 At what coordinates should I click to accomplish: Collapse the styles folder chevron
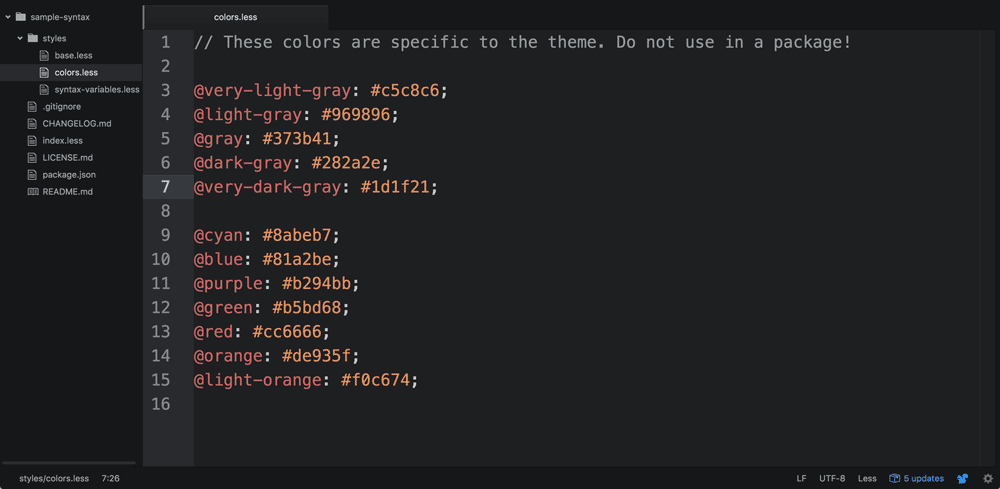20,38
